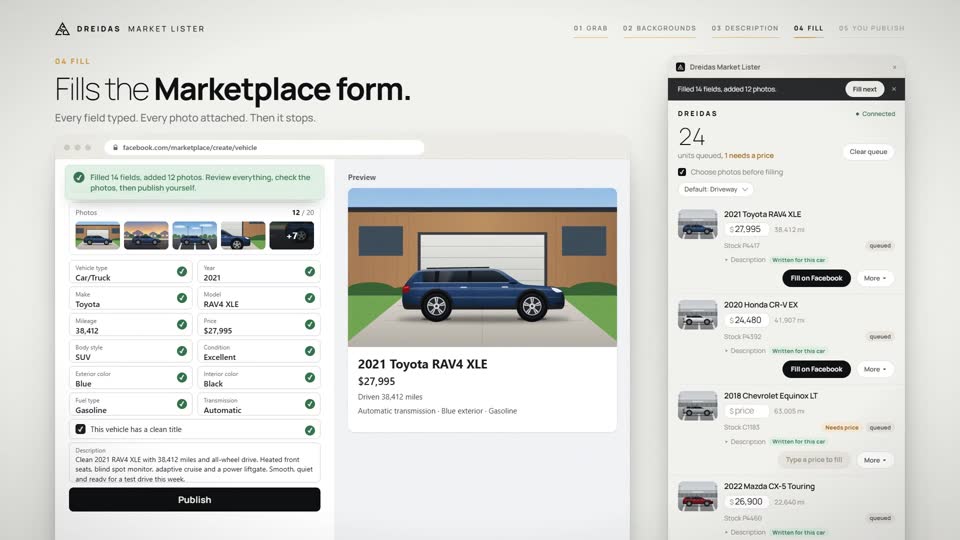This screenshot has height=540, width=960.
Task: Edit the $27,995 price in queue panel
Action: (746, 229)
